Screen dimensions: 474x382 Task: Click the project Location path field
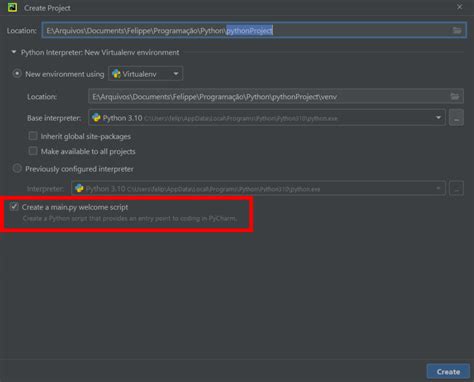254,31
